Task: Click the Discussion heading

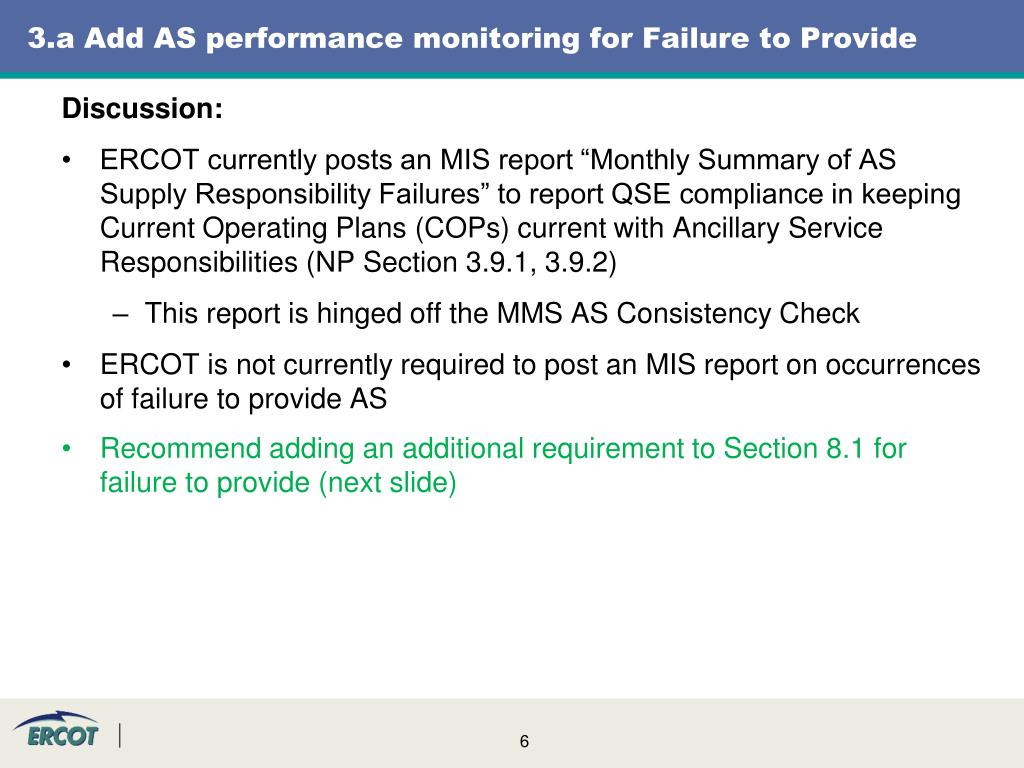Action: [142, 108]
